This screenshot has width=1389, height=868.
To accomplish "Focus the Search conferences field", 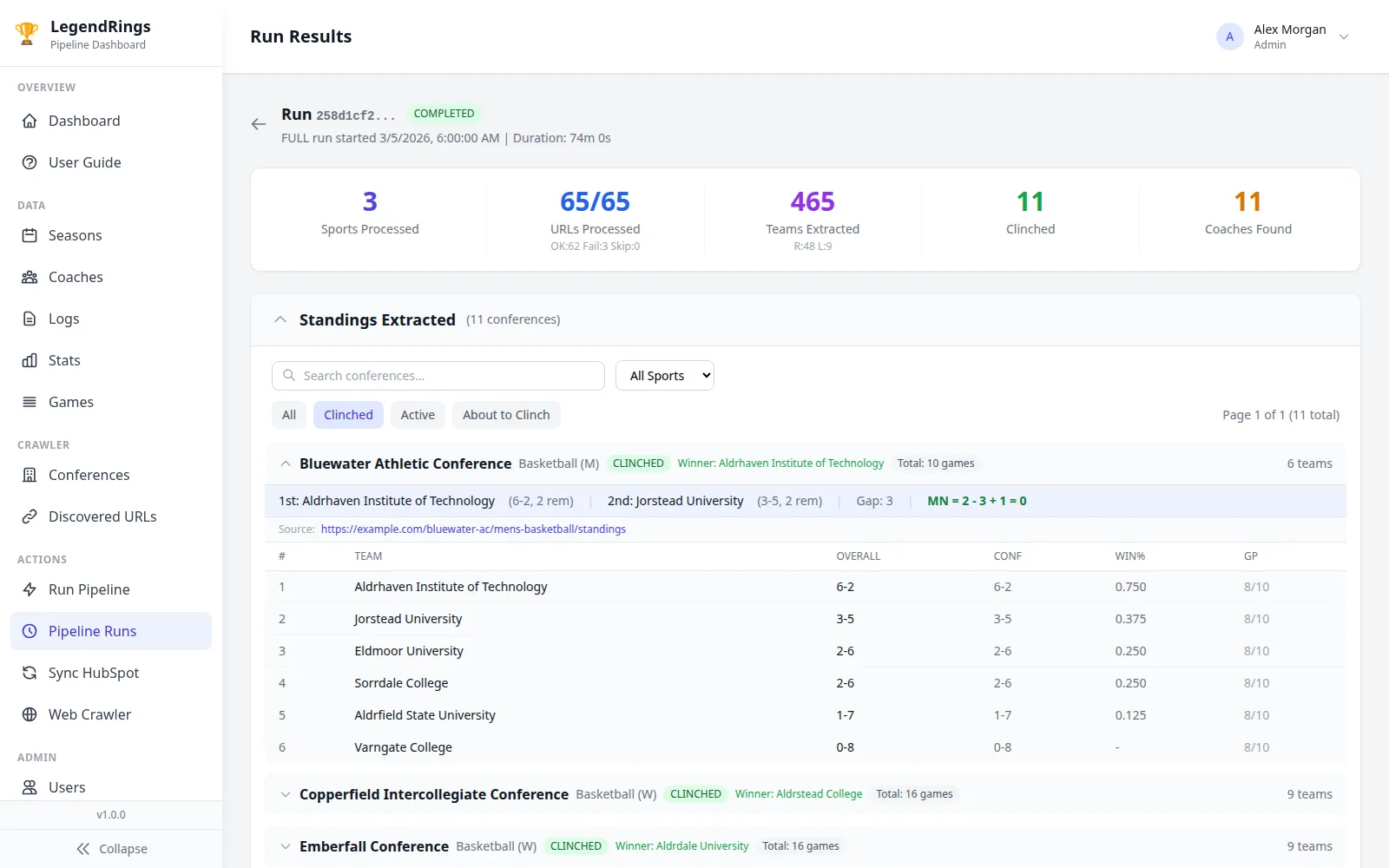I will tap(438, 376).
